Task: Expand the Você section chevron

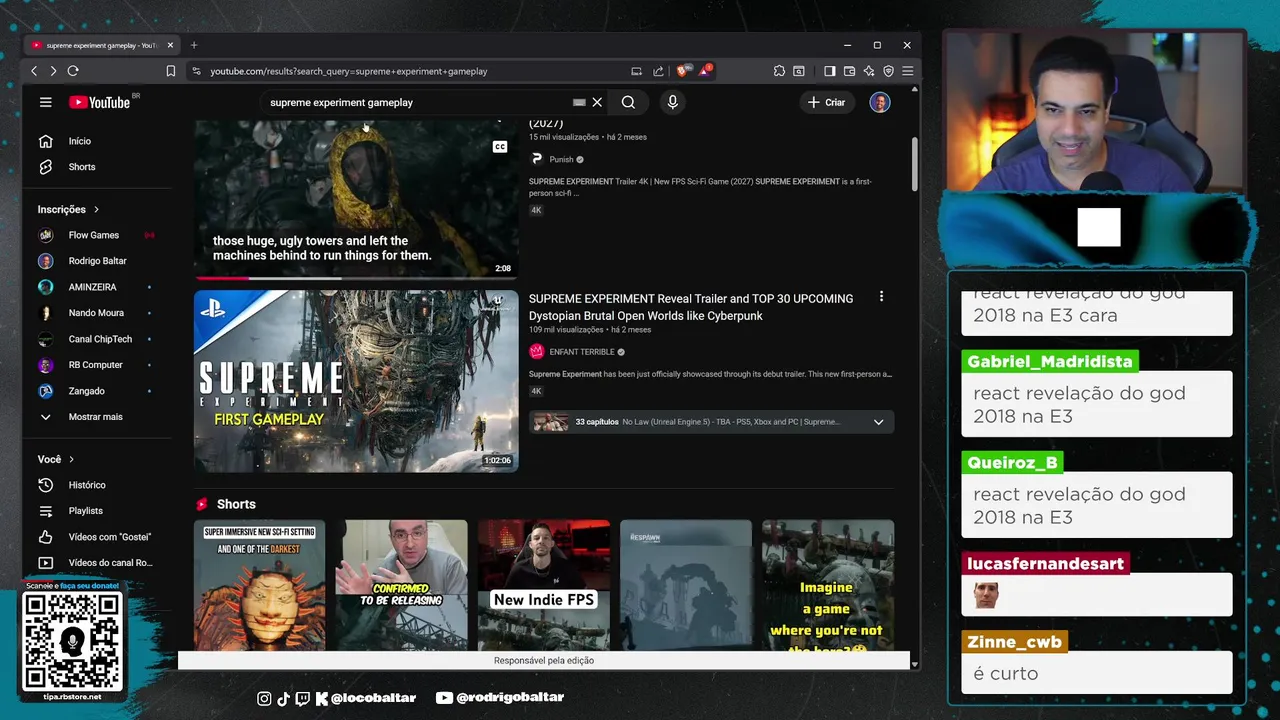Action: point(71,459)
